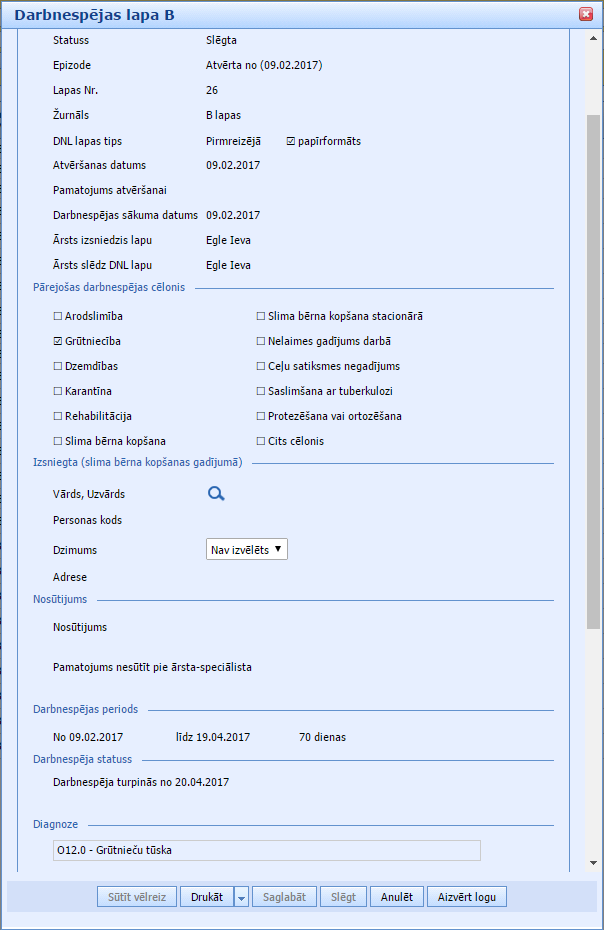Screen dimensions: 604x930
Task: Click the Anulēt button
Action: click(x=397, y=897)
